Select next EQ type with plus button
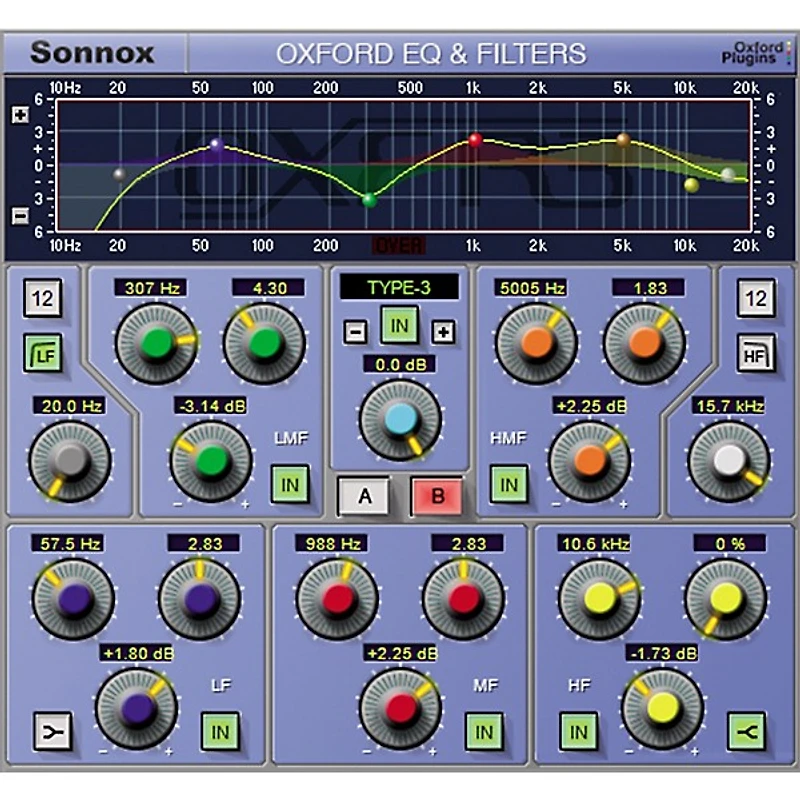The height and width of the screenshot is (800, 800). click(x=443, y=332)
